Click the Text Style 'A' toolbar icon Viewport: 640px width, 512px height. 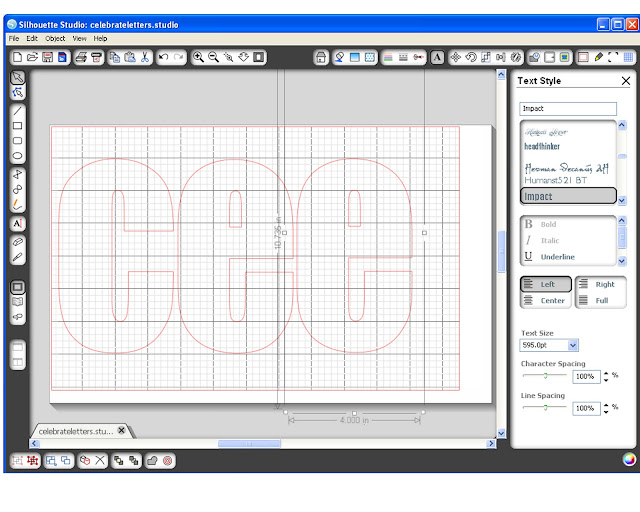(437, 58)
